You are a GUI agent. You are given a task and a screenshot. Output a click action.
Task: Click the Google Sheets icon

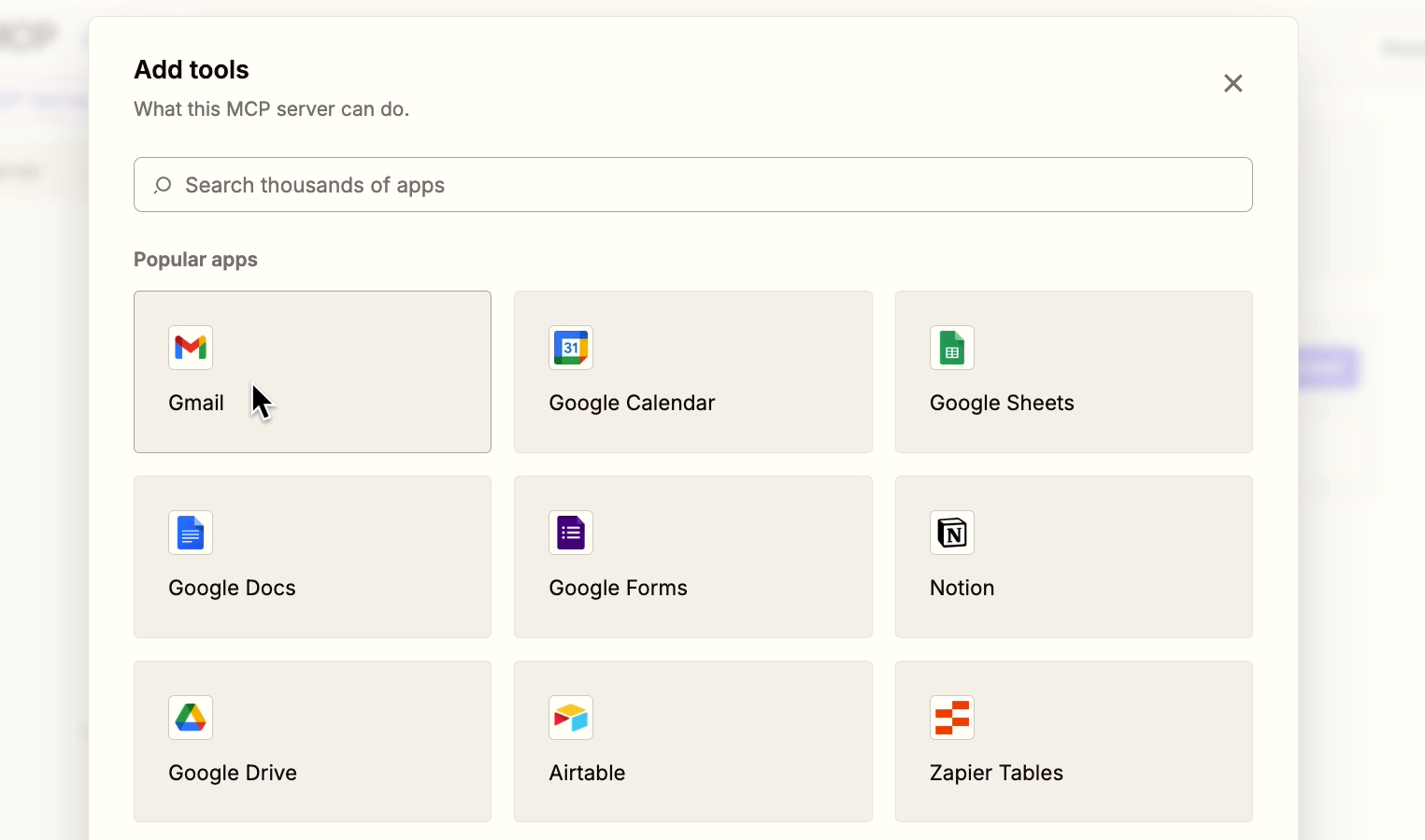952,348
